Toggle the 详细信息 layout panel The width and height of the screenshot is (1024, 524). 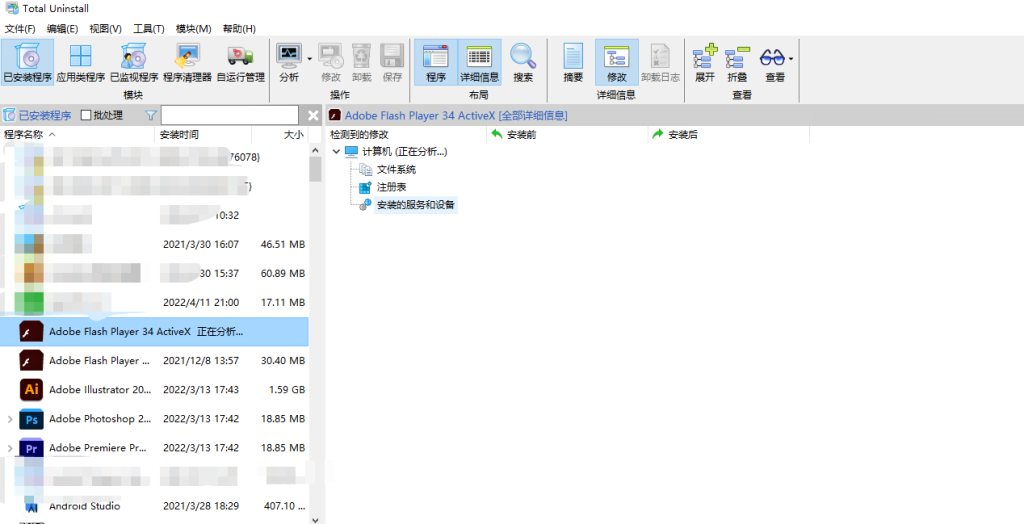pyautogui.click(x=480, y=63)
